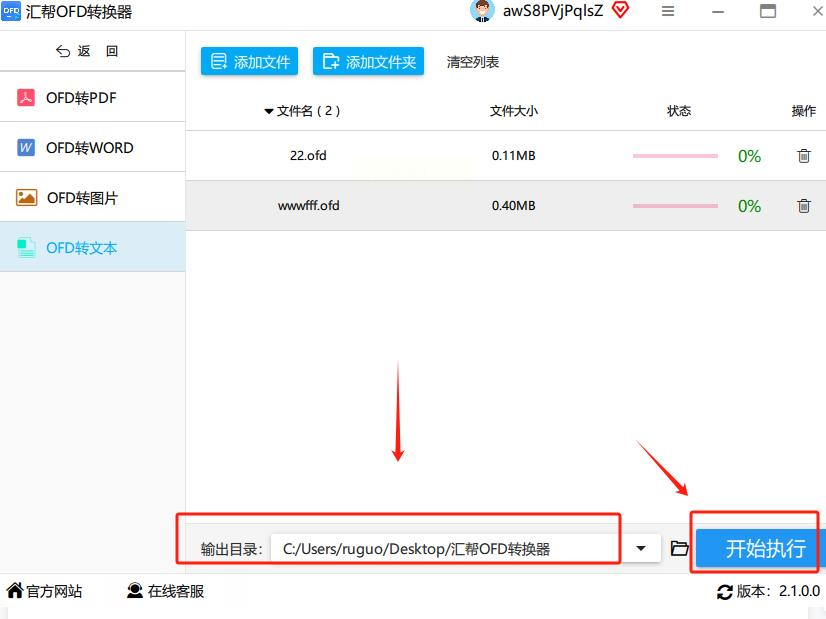Select the OFD转WORD sidebar tab
The height and width of the screenshot is (619, 826).
coord(92,148)
